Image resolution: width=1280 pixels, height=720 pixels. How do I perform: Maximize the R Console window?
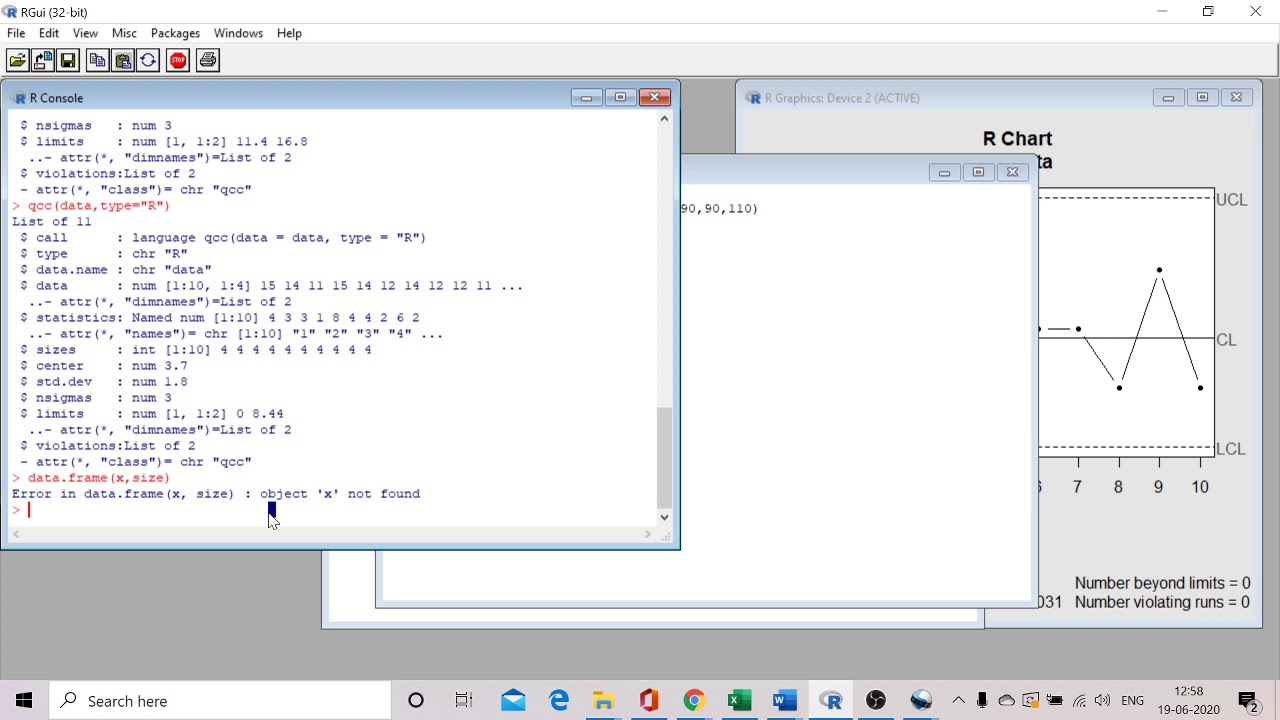(x=620, y=97)
